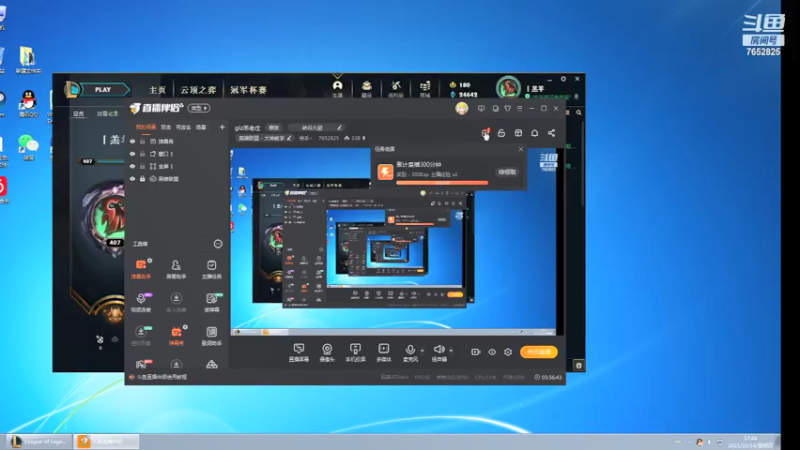Open the task list icon with red dot
Image resolution: width=800 pixels, height=450 pixels.
tap(485, 133)
